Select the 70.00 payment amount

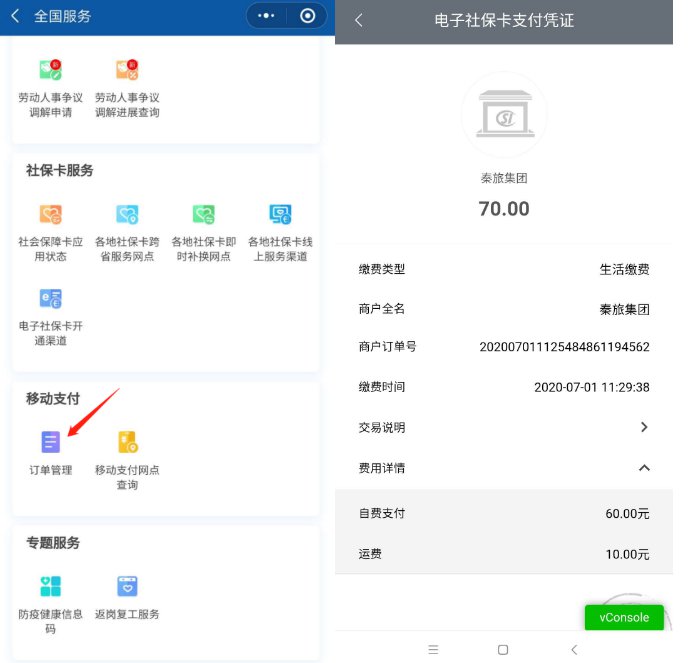[504, 209]
